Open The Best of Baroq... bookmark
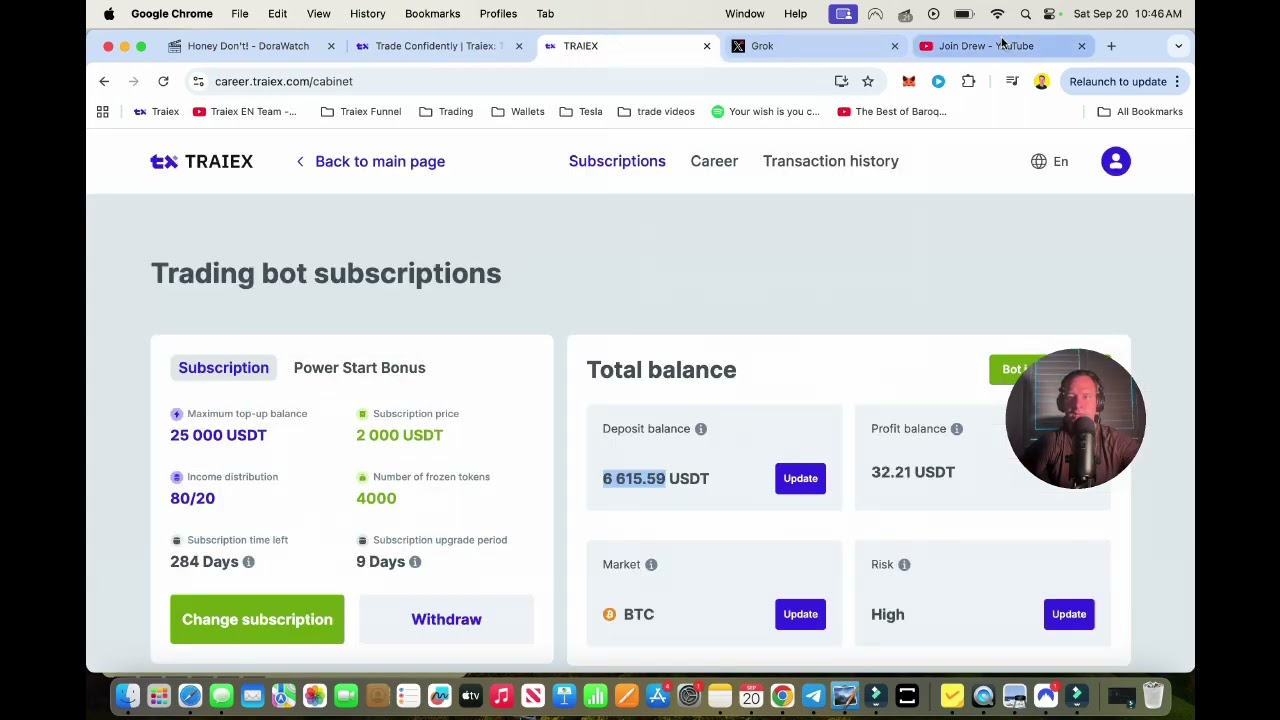This screenshot has width=1280, height=720. pos(892,112)
